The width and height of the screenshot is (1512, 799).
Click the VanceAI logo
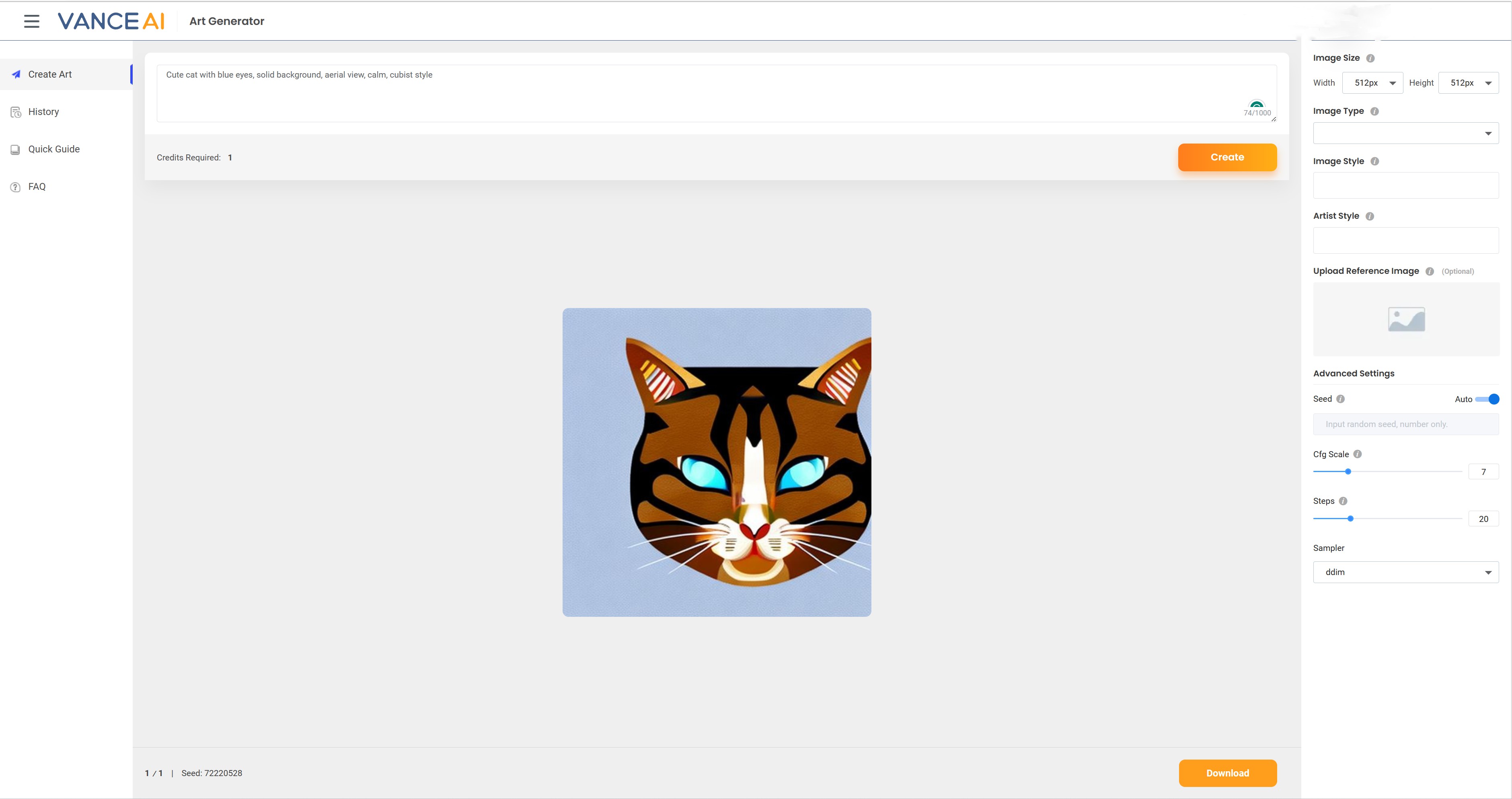111,21
